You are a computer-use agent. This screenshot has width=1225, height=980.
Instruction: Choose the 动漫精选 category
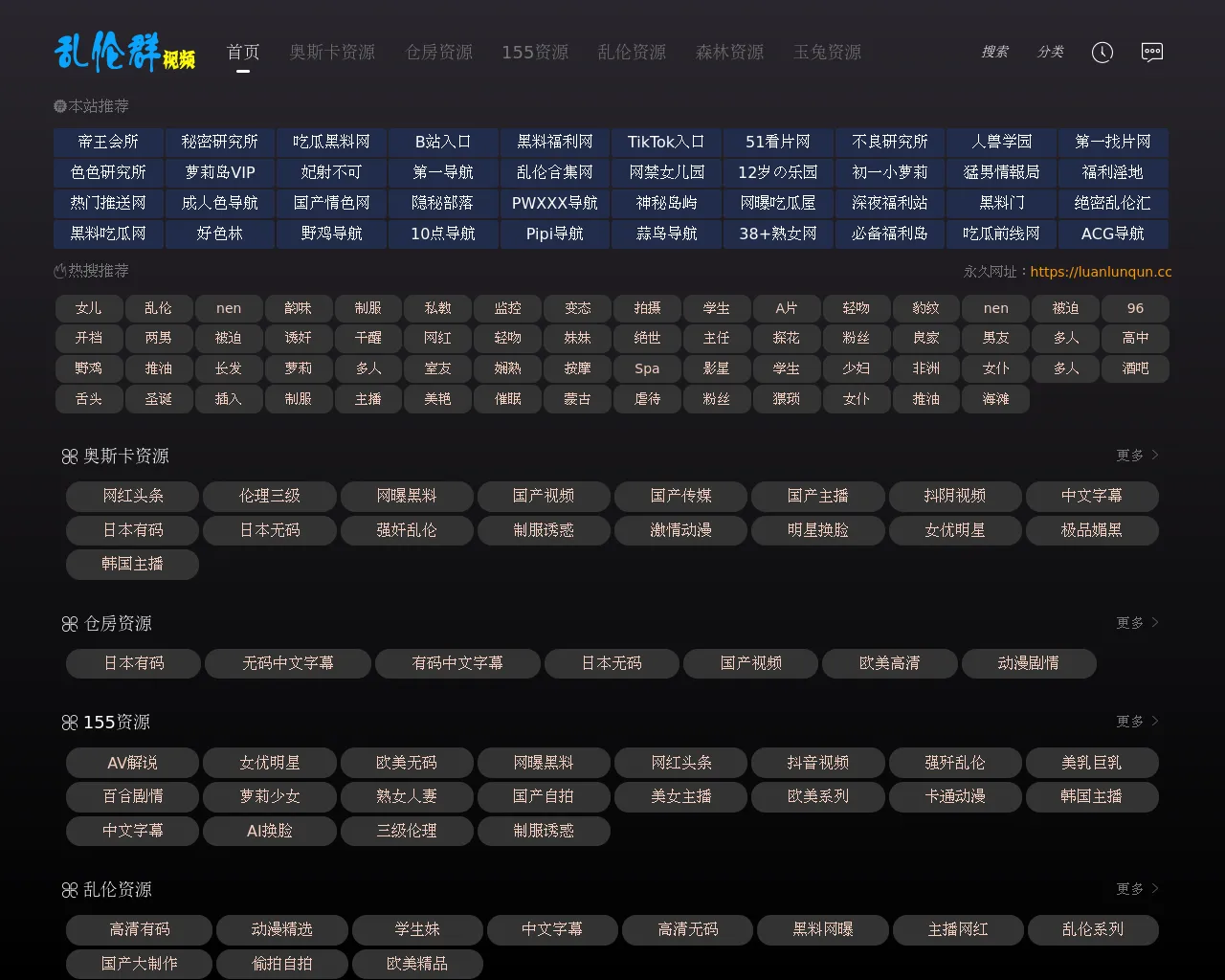click(282, 929)
